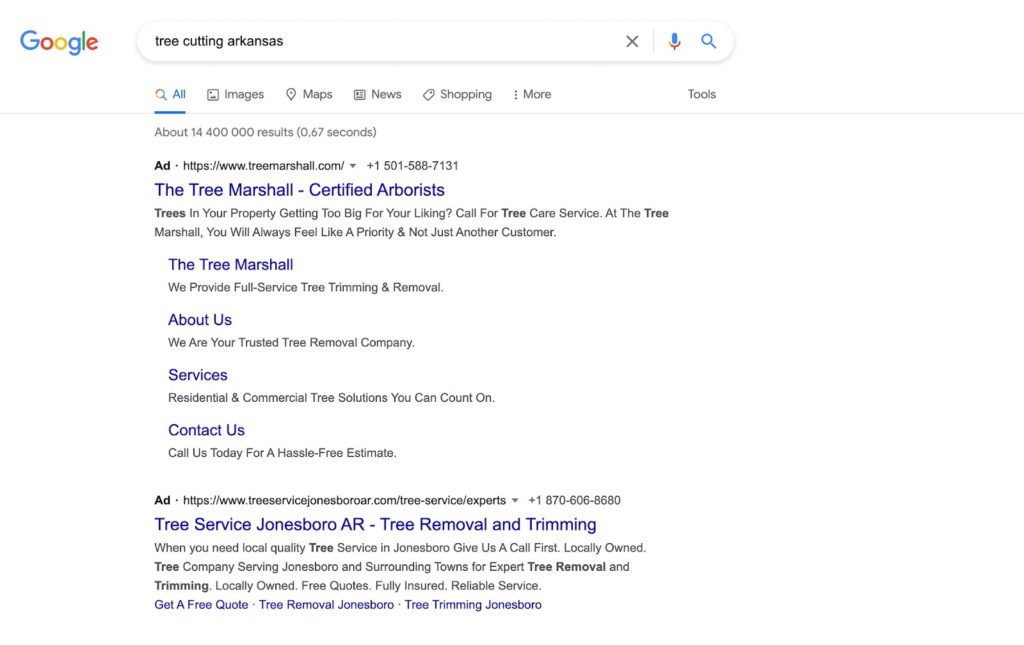This screenshot has width=1024, height=645.
Task: Click the 'Get A Free Quote' link
Action: pos(201,605)
